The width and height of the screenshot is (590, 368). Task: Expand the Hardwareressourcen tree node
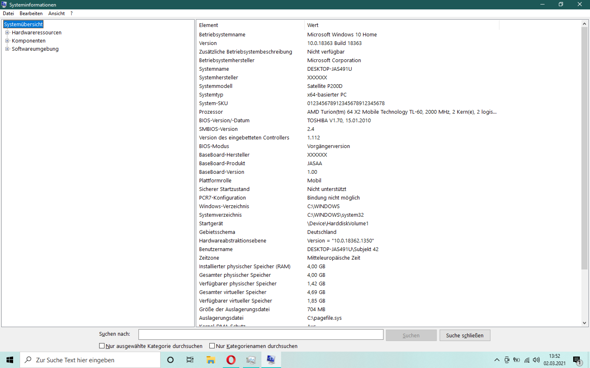[7, 32]
